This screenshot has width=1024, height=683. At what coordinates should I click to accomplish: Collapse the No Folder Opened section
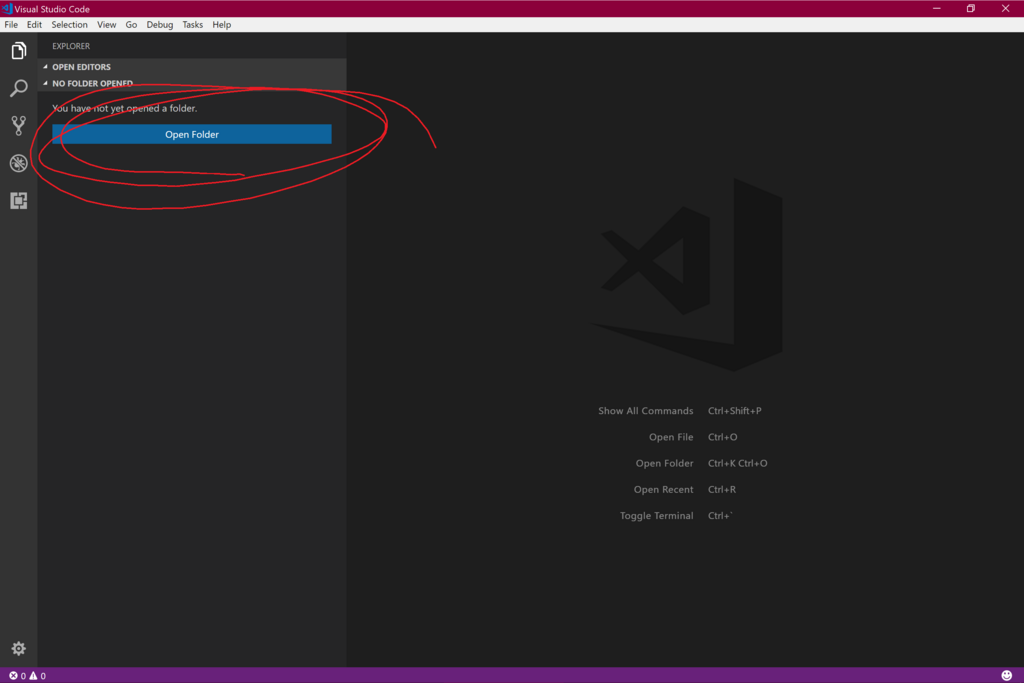(192, 83)
